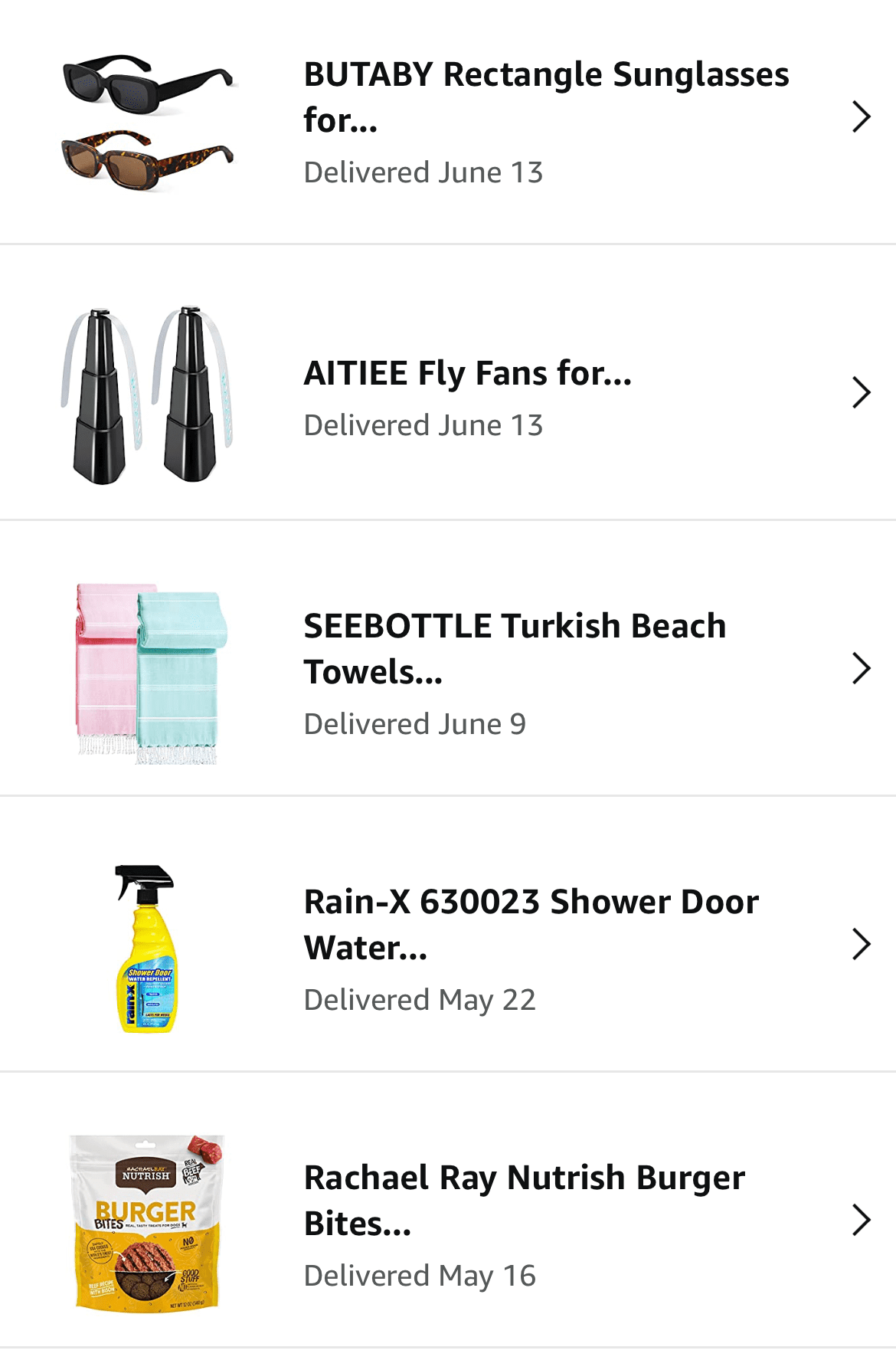Open the BUTABY sunglasses product image
Screen dimensions: 896x1360
pos(148,122)
